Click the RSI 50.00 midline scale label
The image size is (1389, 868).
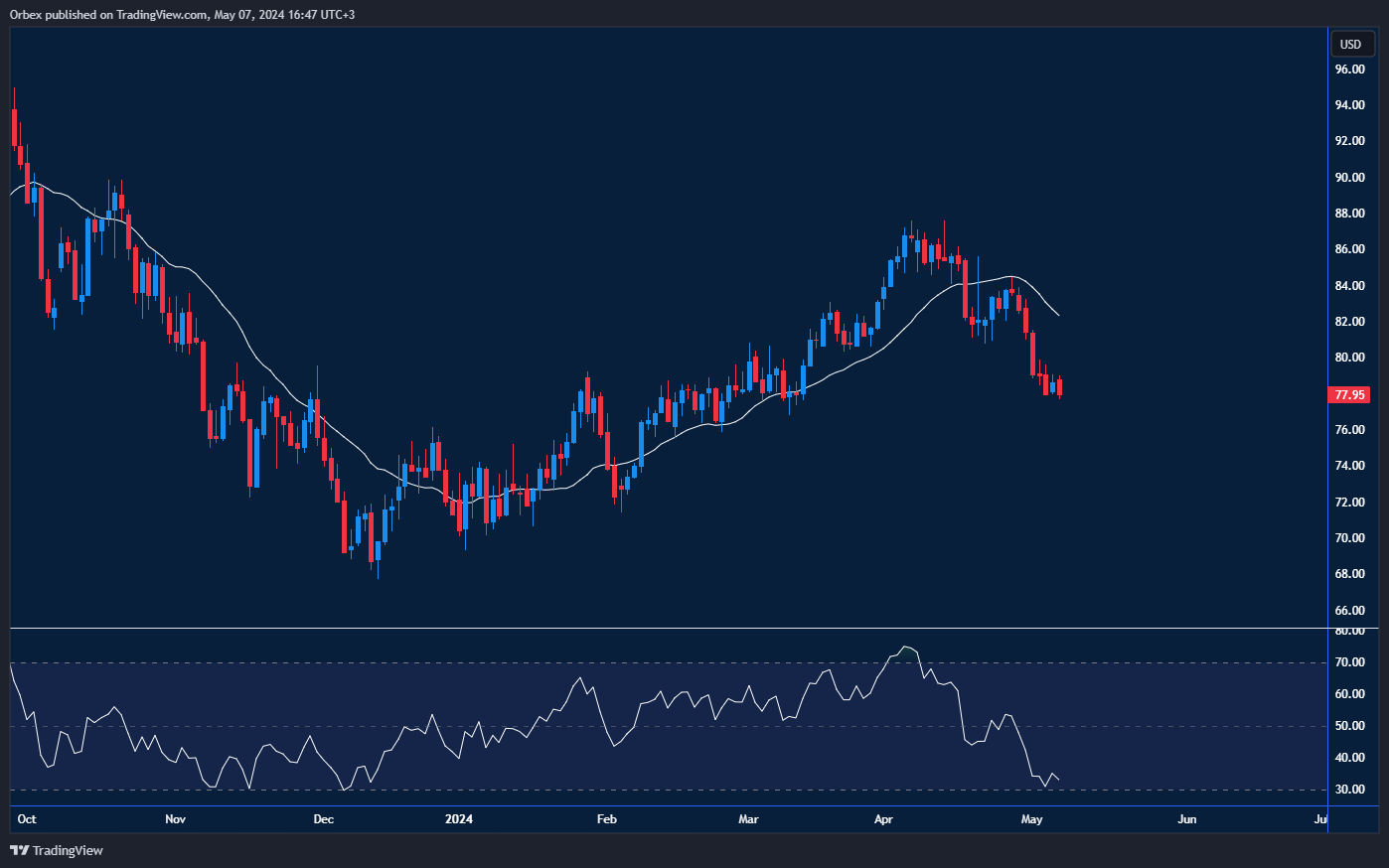tap(1349, 726)
